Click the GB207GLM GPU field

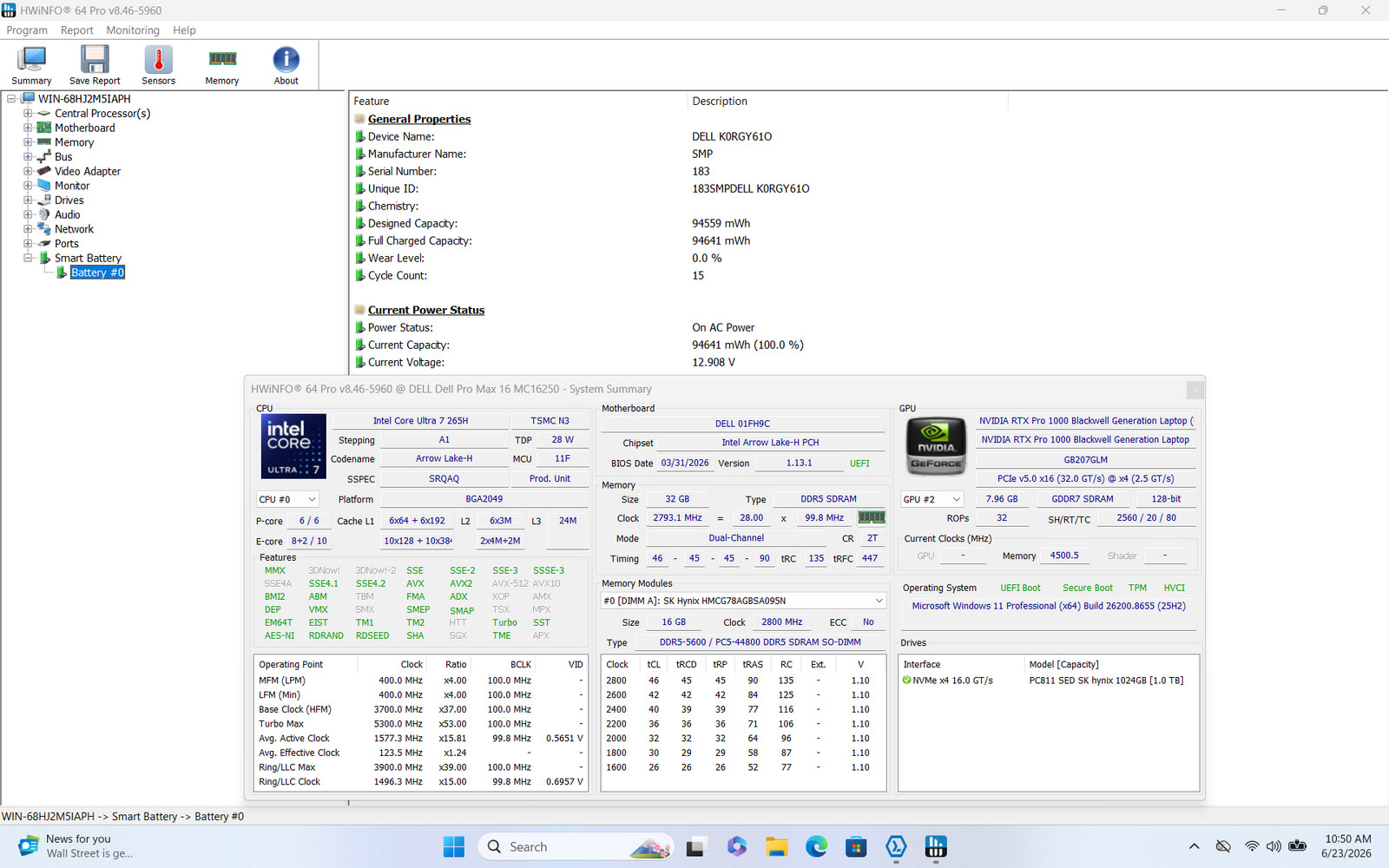pos(1085,460)
